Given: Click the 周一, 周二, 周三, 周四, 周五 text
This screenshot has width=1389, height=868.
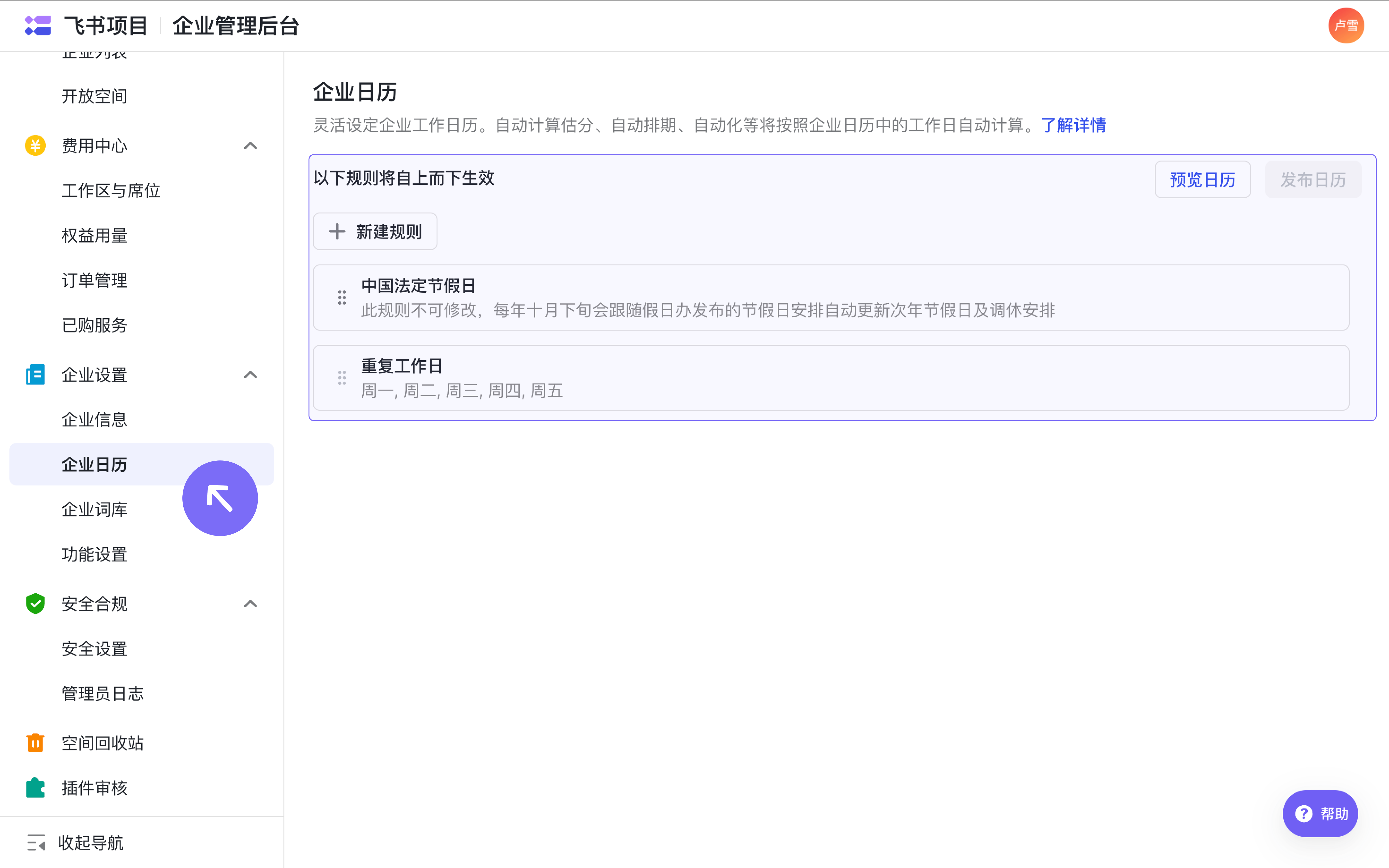Looking at the screenshot, I should 462,391.
